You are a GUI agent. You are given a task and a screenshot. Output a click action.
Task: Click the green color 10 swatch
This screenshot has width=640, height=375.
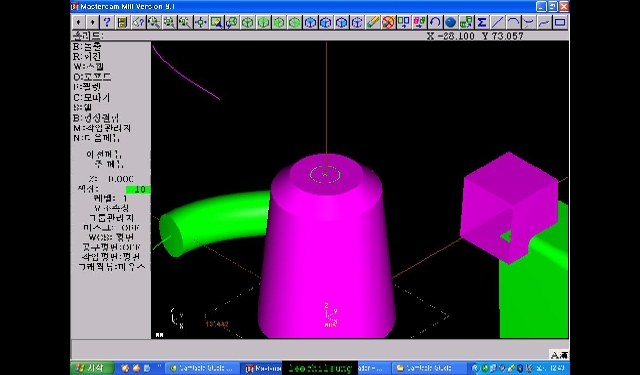(x=138, y=189)
